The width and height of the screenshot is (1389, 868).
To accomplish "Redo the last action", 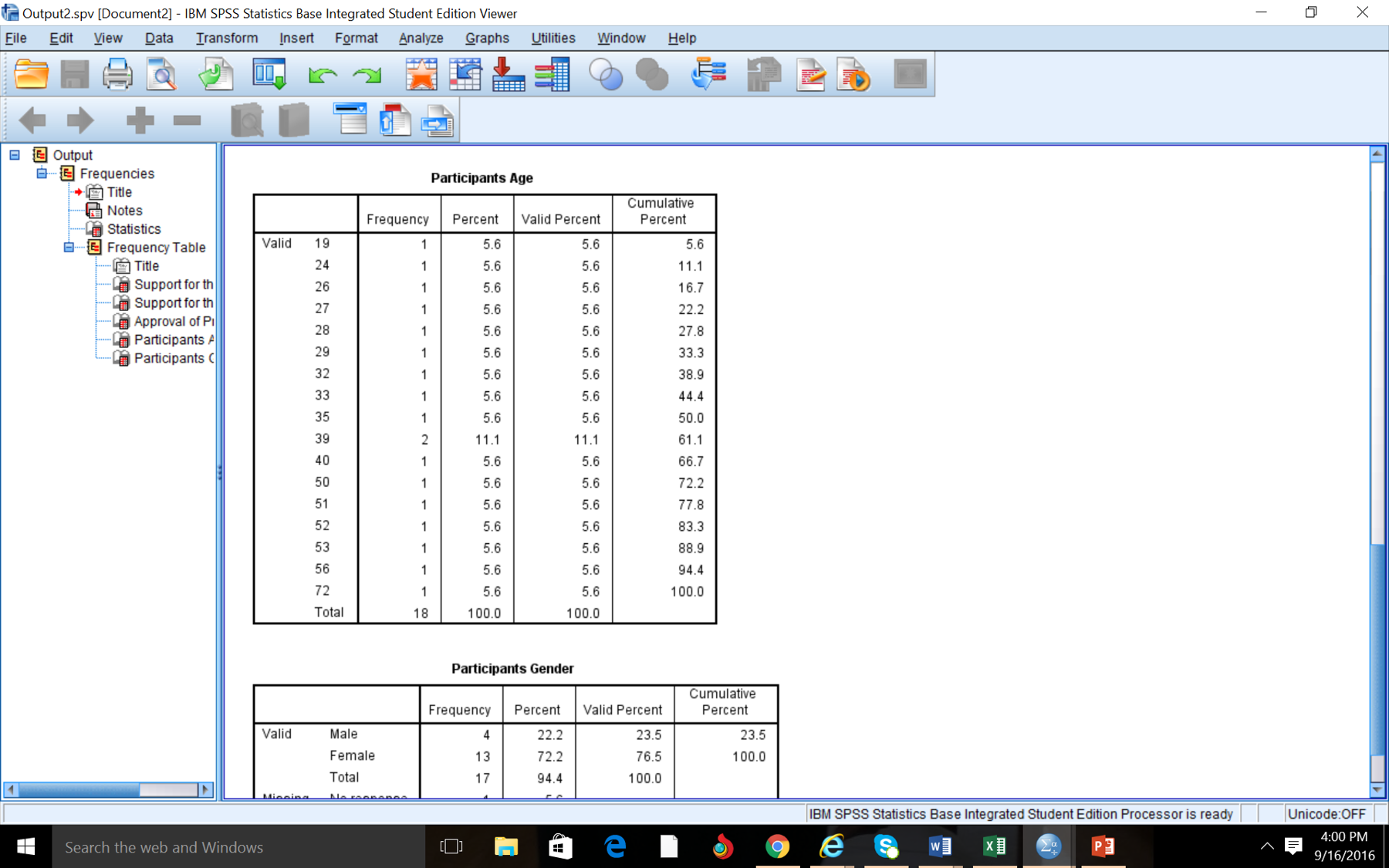I will [367, 74].
